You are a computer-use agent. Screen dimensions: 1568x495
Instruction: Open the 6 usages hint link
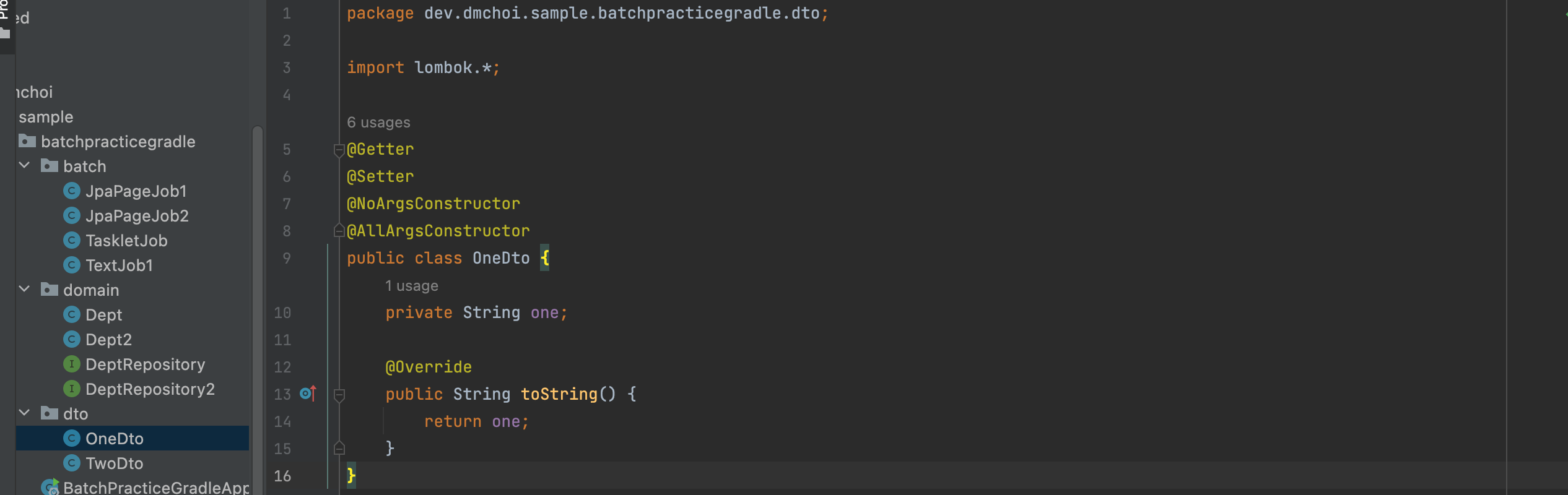coord(378,123)
